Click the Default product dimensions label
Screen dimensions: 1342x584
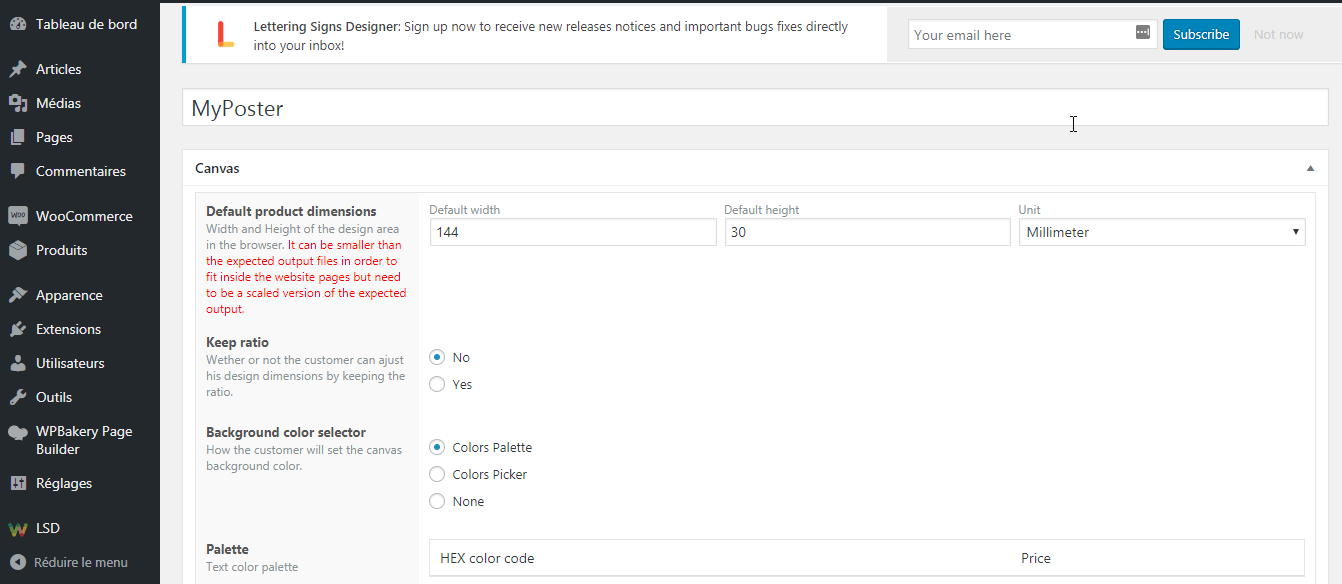point(291,211)
